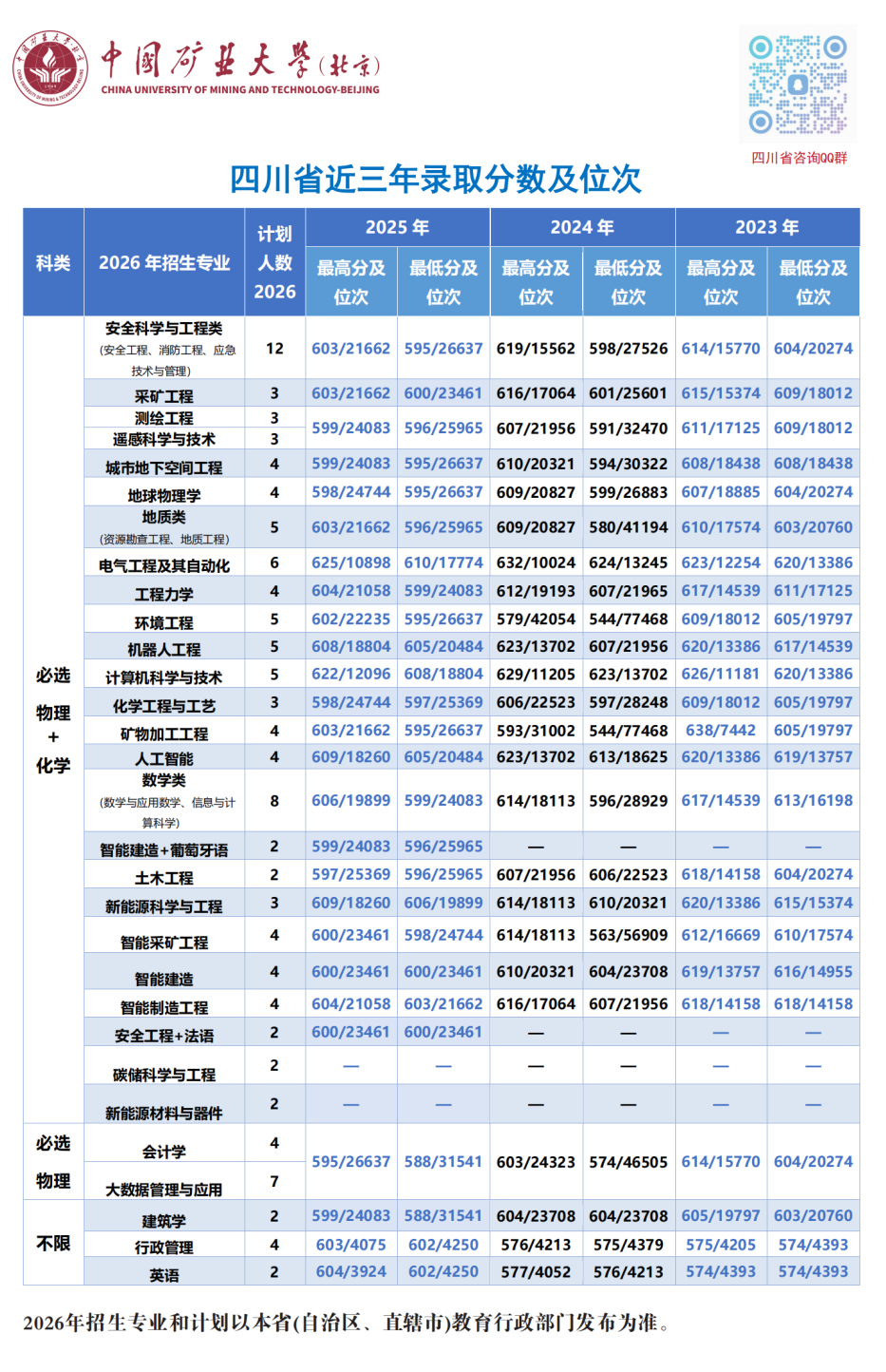This screenshot has height=1372, width=886.
Task: Click the '必选物理+化学' category cell
Action: [53, 719]
